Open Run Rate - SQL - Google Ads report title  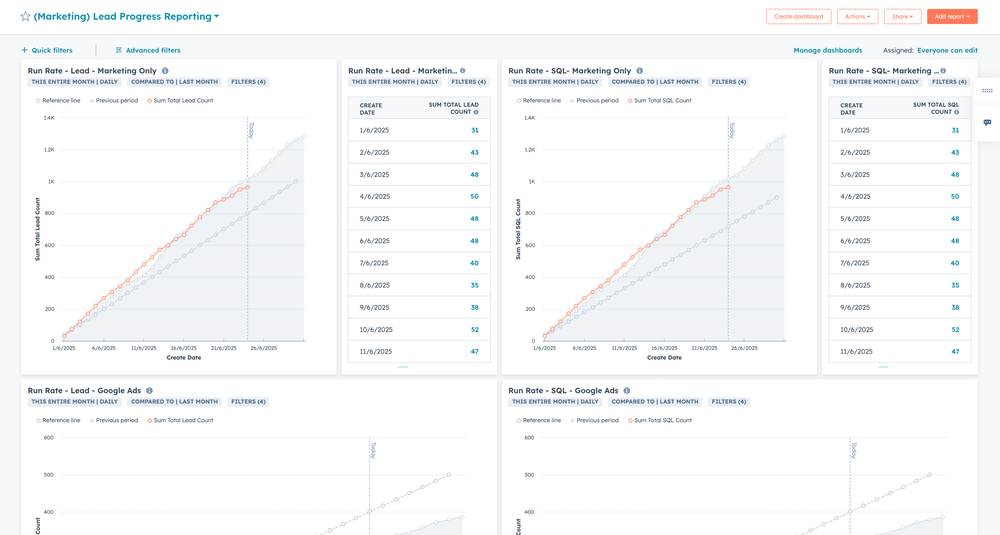point(563,390)
